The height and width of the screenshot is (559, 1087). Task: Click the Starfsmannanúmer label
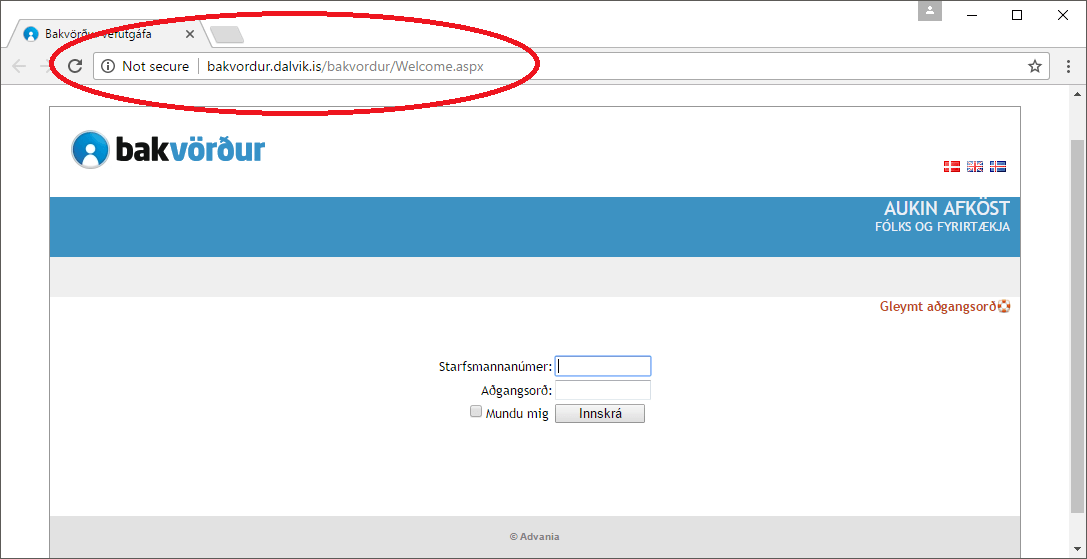pyautogui.click(x=495, y=366)
